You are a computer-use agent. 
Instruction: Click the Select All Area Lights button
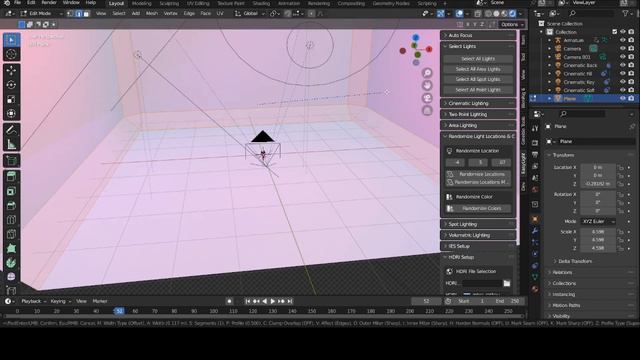[x=478, y=69]
